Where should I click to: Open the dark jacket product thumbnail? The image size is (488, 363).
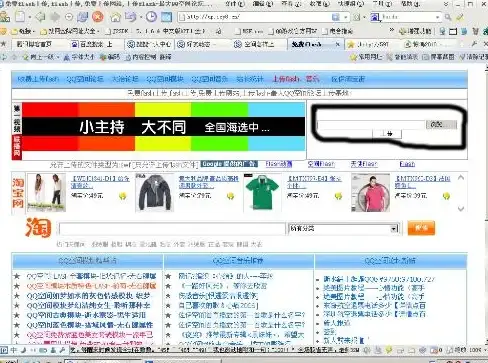(x=154, y=193)
